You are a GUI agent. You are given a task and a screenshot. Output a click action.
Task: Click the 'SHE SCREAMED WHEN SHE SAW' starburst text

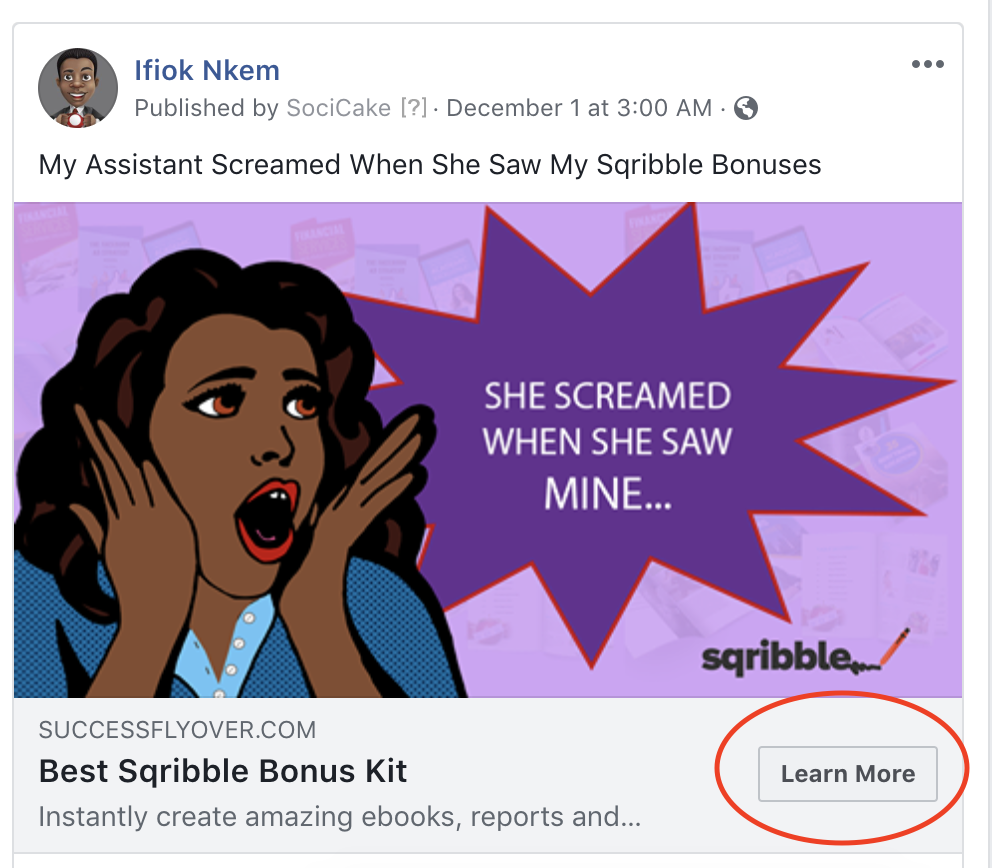click(607, 419)
